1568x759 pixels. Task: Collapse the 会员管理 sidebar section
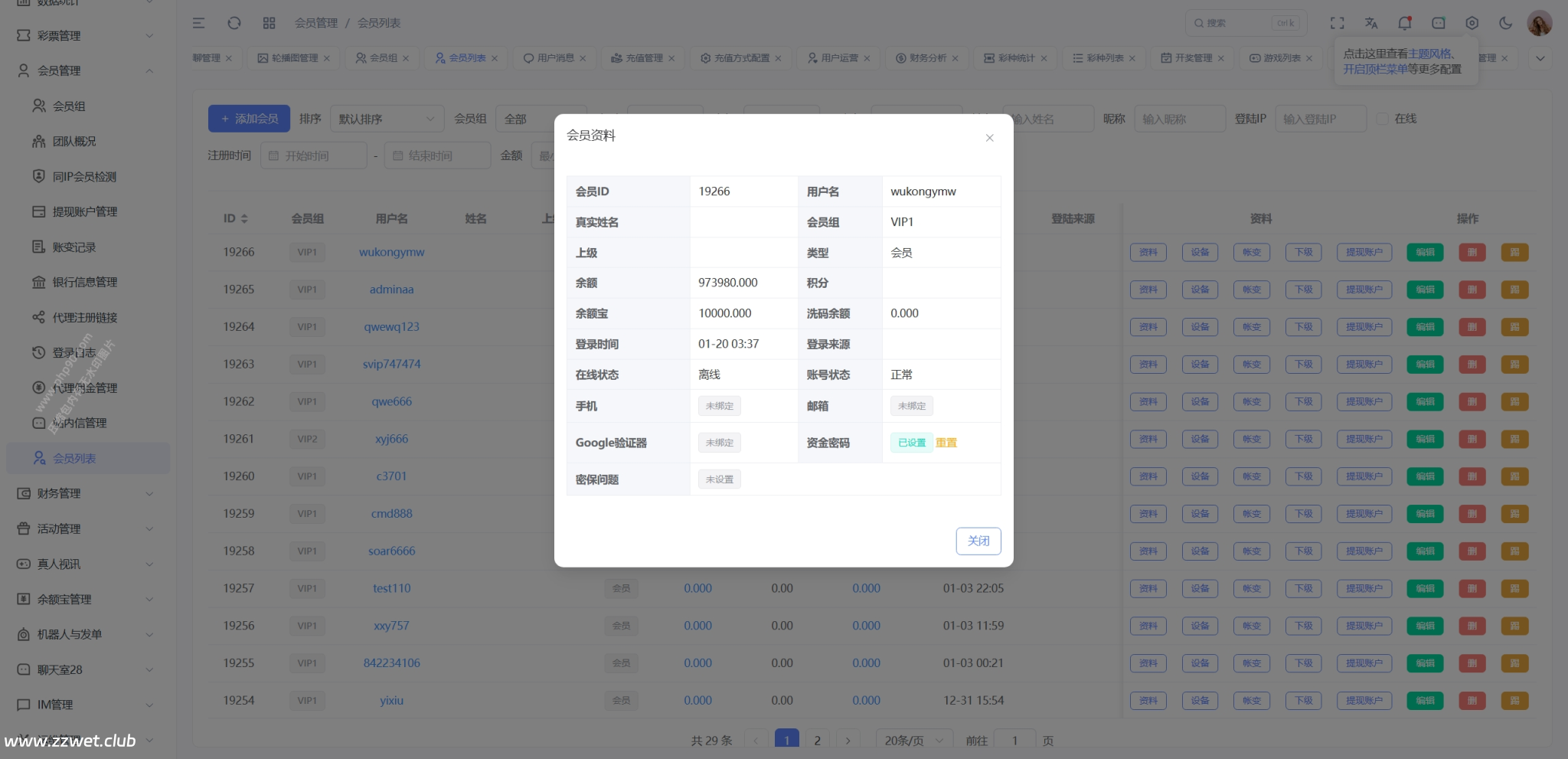[86, 70]
